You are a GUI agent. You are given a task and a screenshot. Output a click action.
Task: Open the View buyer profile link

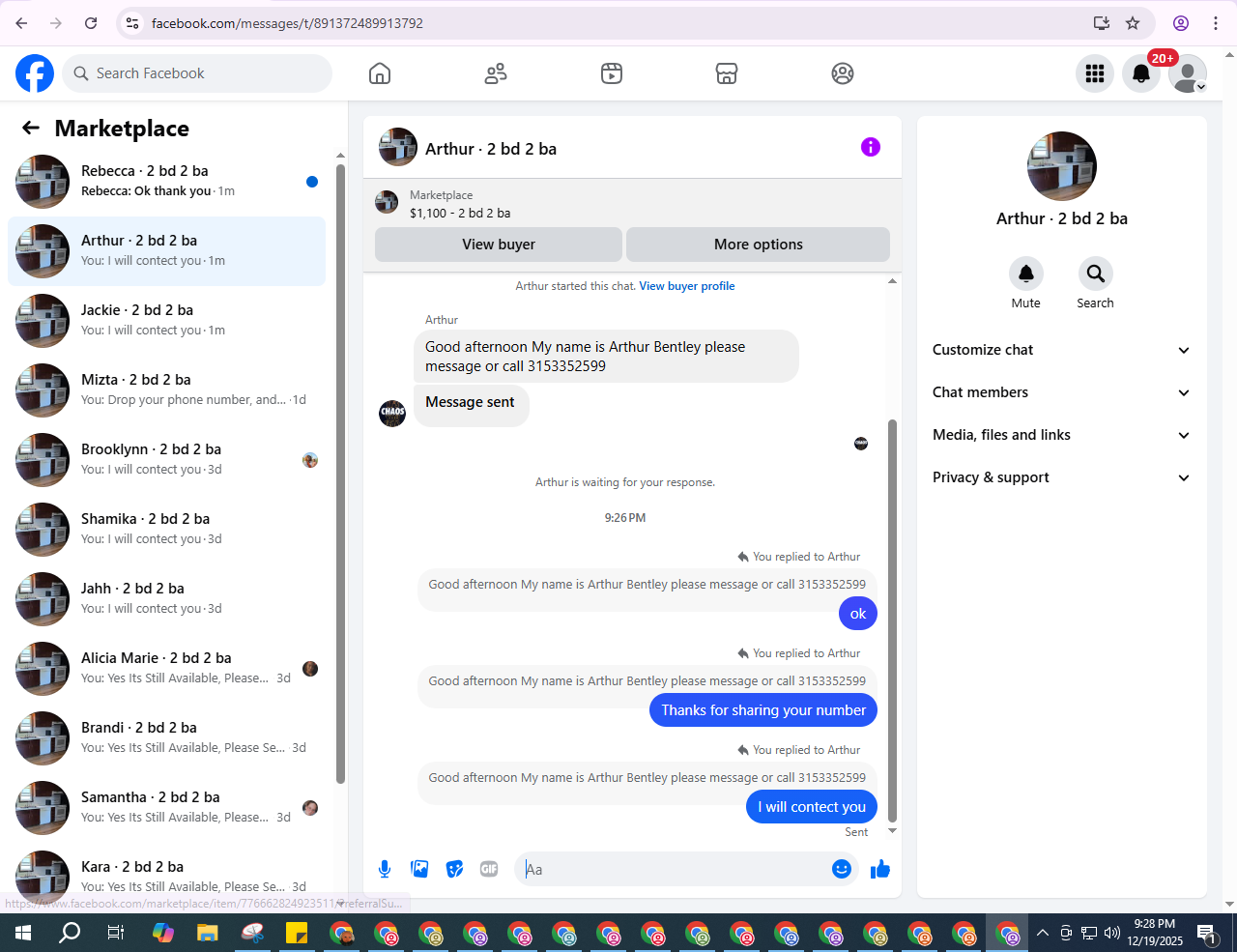(x=687, y=286)
